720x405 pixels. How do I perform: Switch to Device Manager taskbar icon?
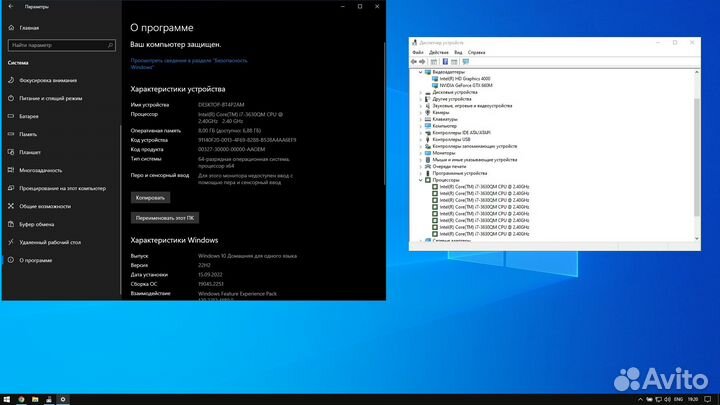49,399
